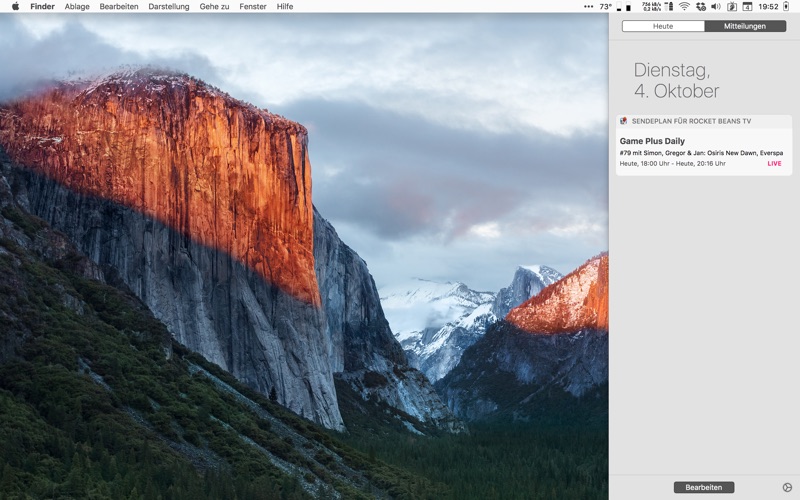
Task: Switch to the Mitteilungen tab
Action: click(x=745, y=26)
